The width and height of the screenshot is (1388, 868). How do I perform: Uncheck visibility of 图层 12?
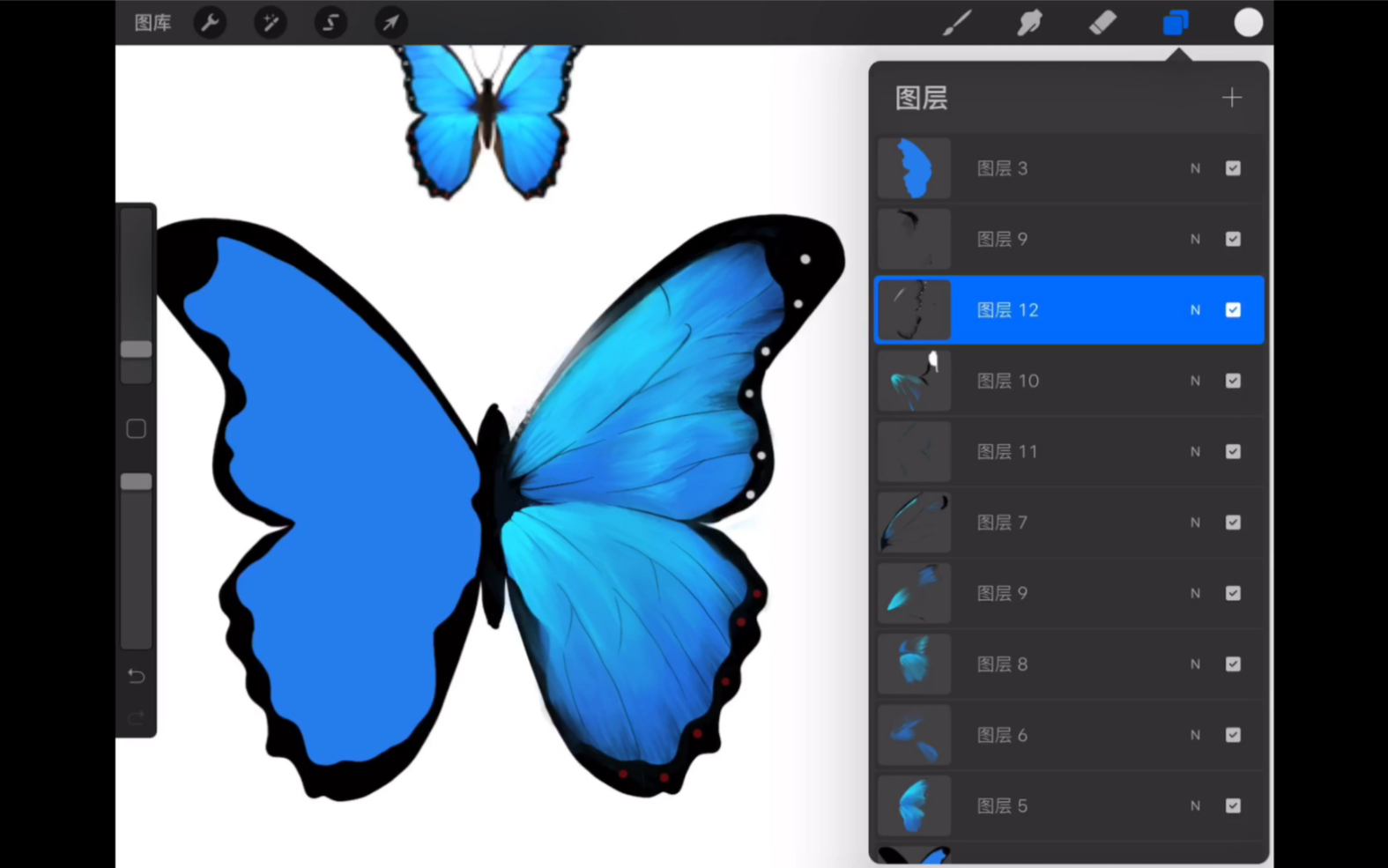pyautogui.click(x=1233, y=310)
